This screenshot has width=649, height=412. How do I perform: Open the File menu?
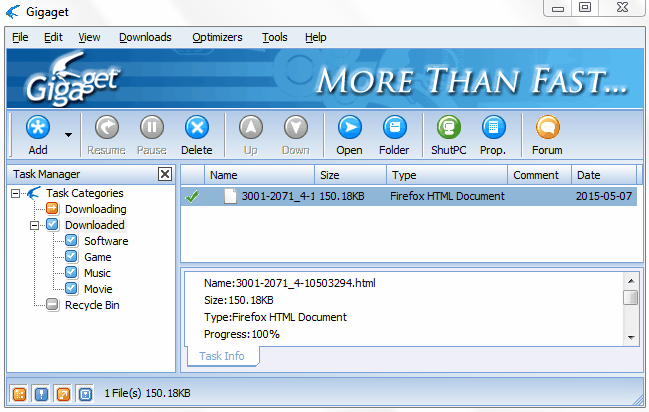click(20, 37)
